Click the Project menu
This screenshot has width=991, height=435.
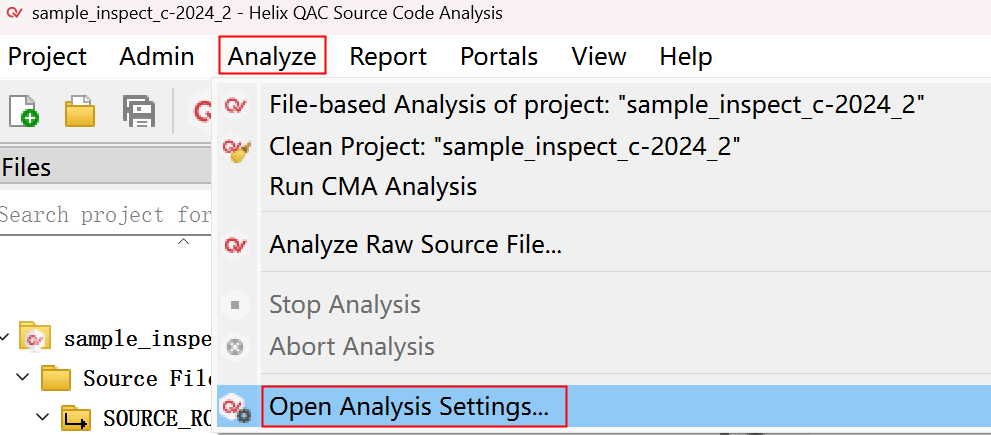click(47, 57)
